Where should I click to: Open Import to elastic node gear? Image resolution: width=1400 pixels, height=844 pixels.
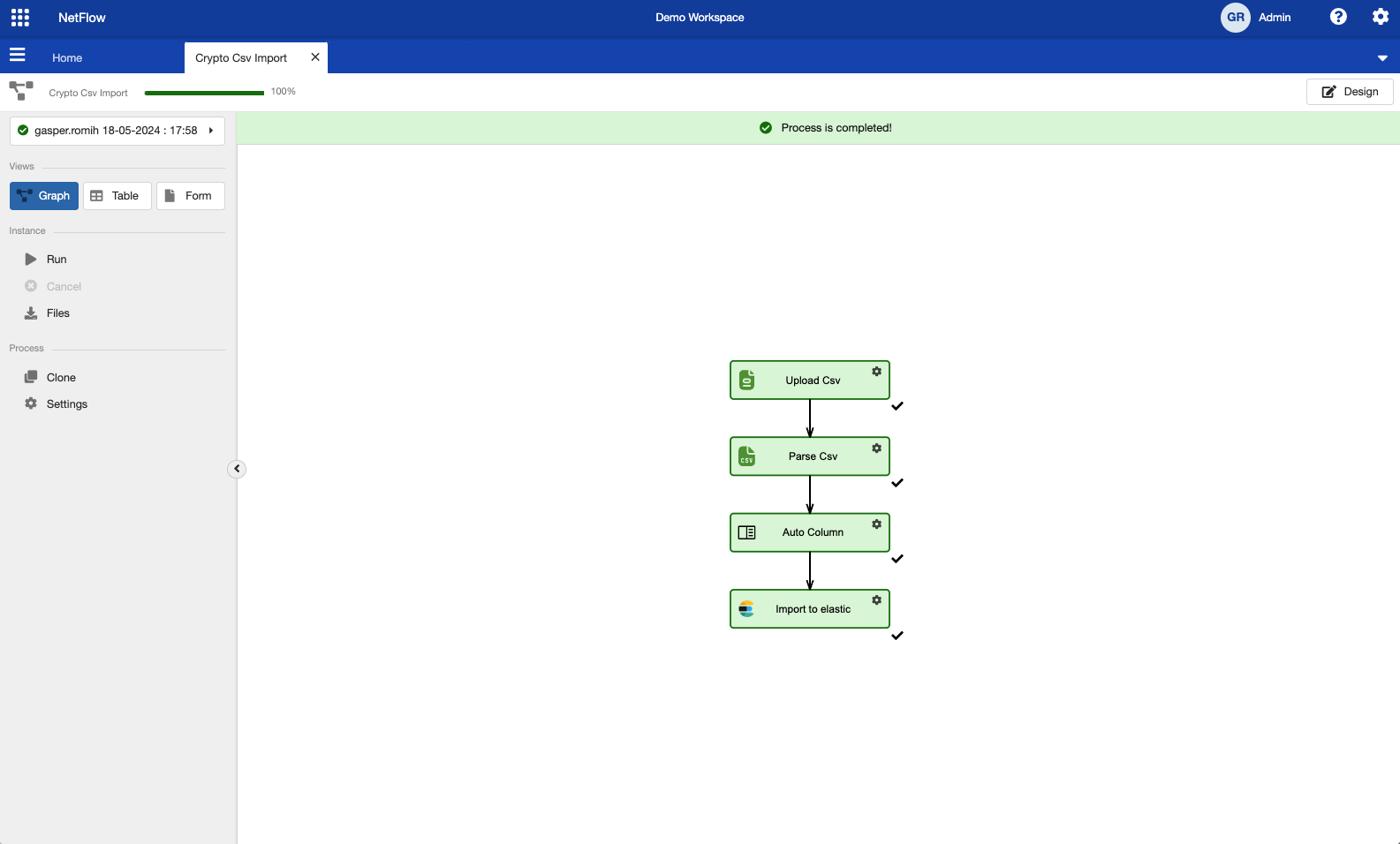tap(876, 600)
